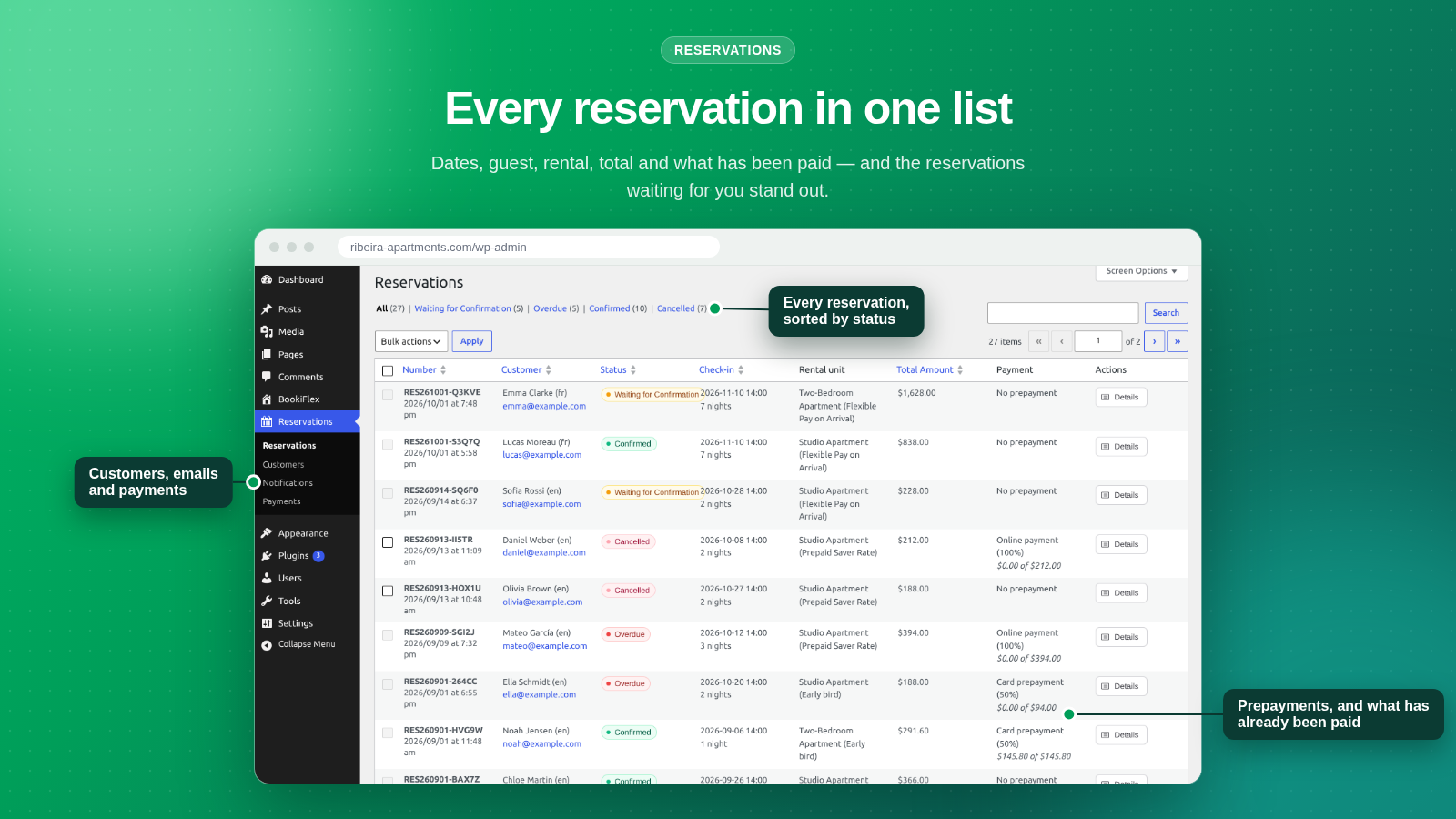Sort by Total Amount column arrows
The height and width of the screenshot is (819, 1456).
point(960,370)
